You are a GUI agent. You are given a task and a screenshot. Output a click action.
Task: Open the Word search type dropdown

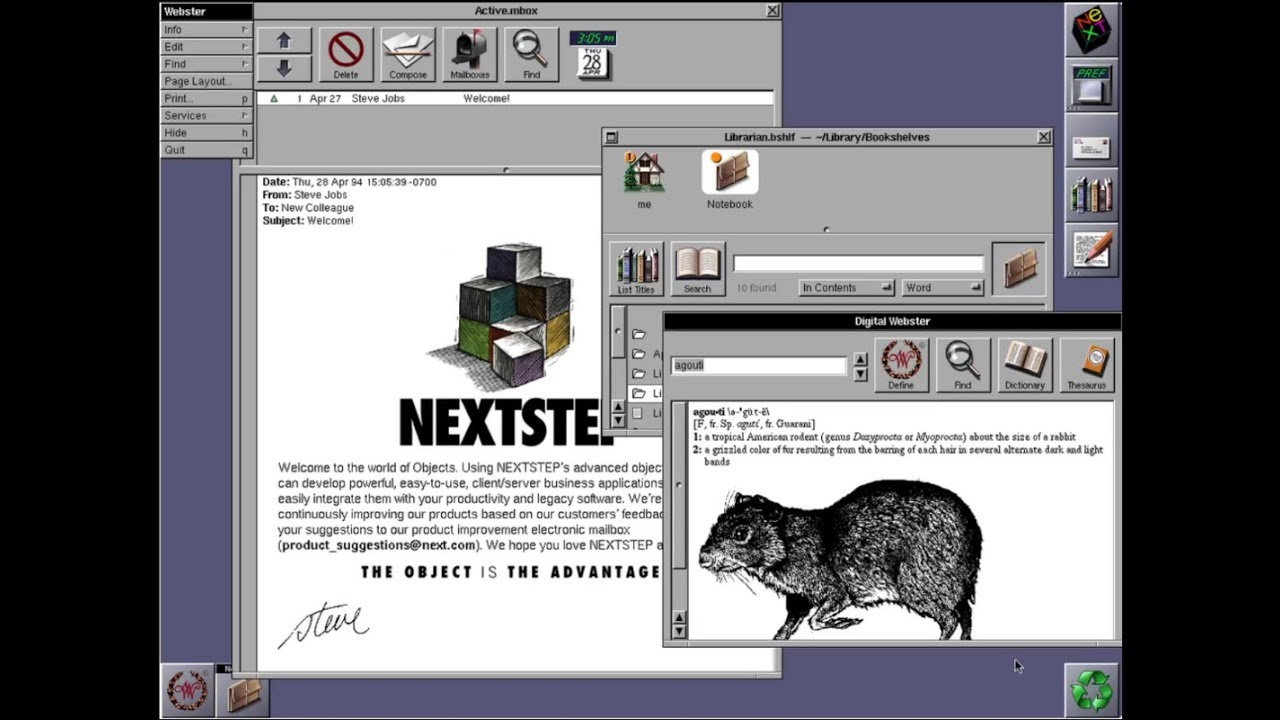(943, 288)
